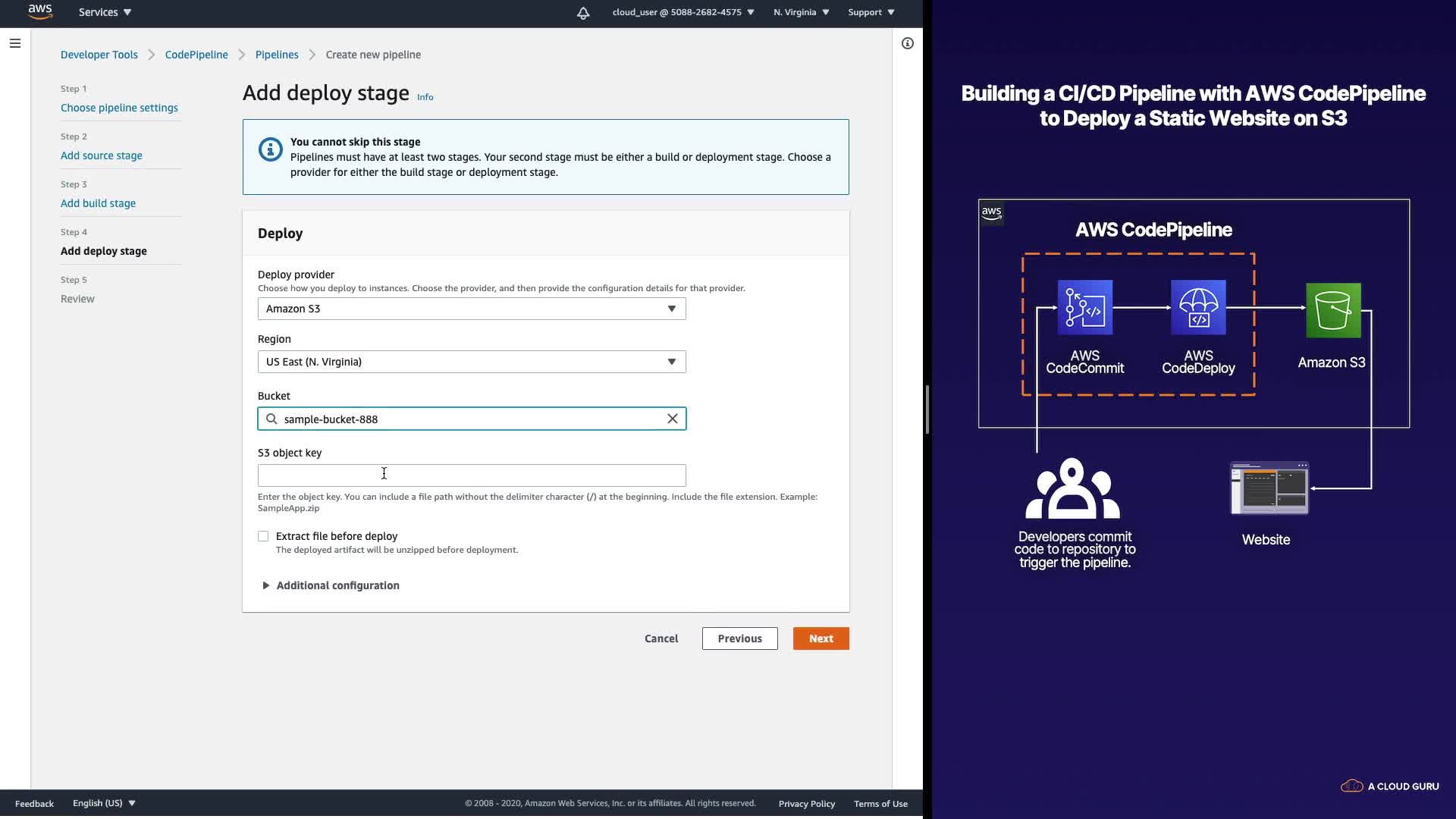This screenshot has height=819, width=1456.
Task: Open the N. Virginia region selector
Action: coord(801,12)
